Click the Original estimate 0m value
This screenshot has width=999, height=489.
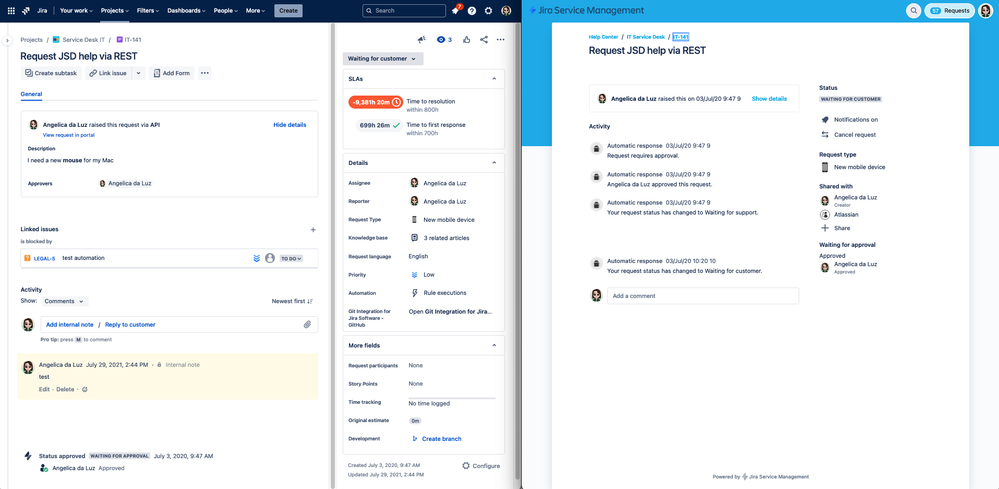(x=415, y=421)
